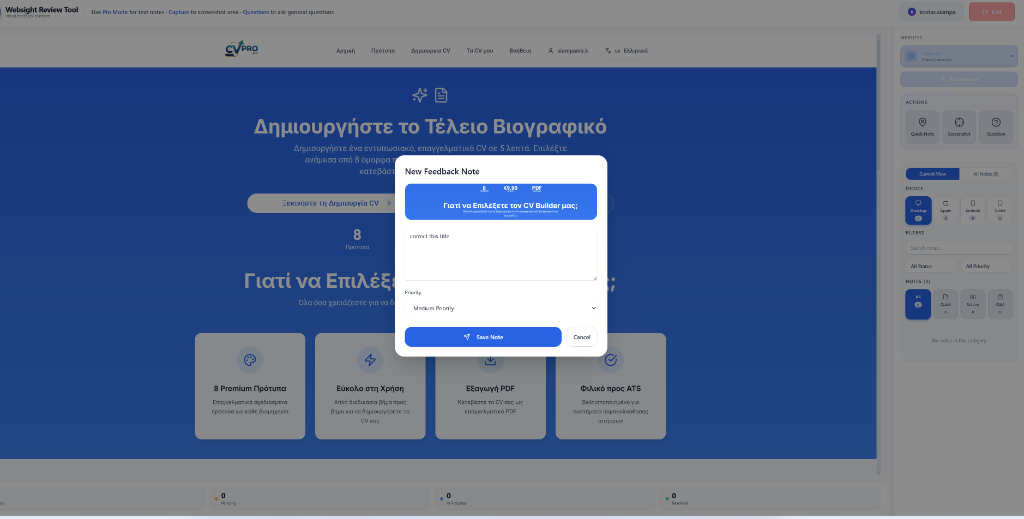Screen dimensions: 1024x519
Task: Focus the Search notes field
Action: click(x=959, y=248)
